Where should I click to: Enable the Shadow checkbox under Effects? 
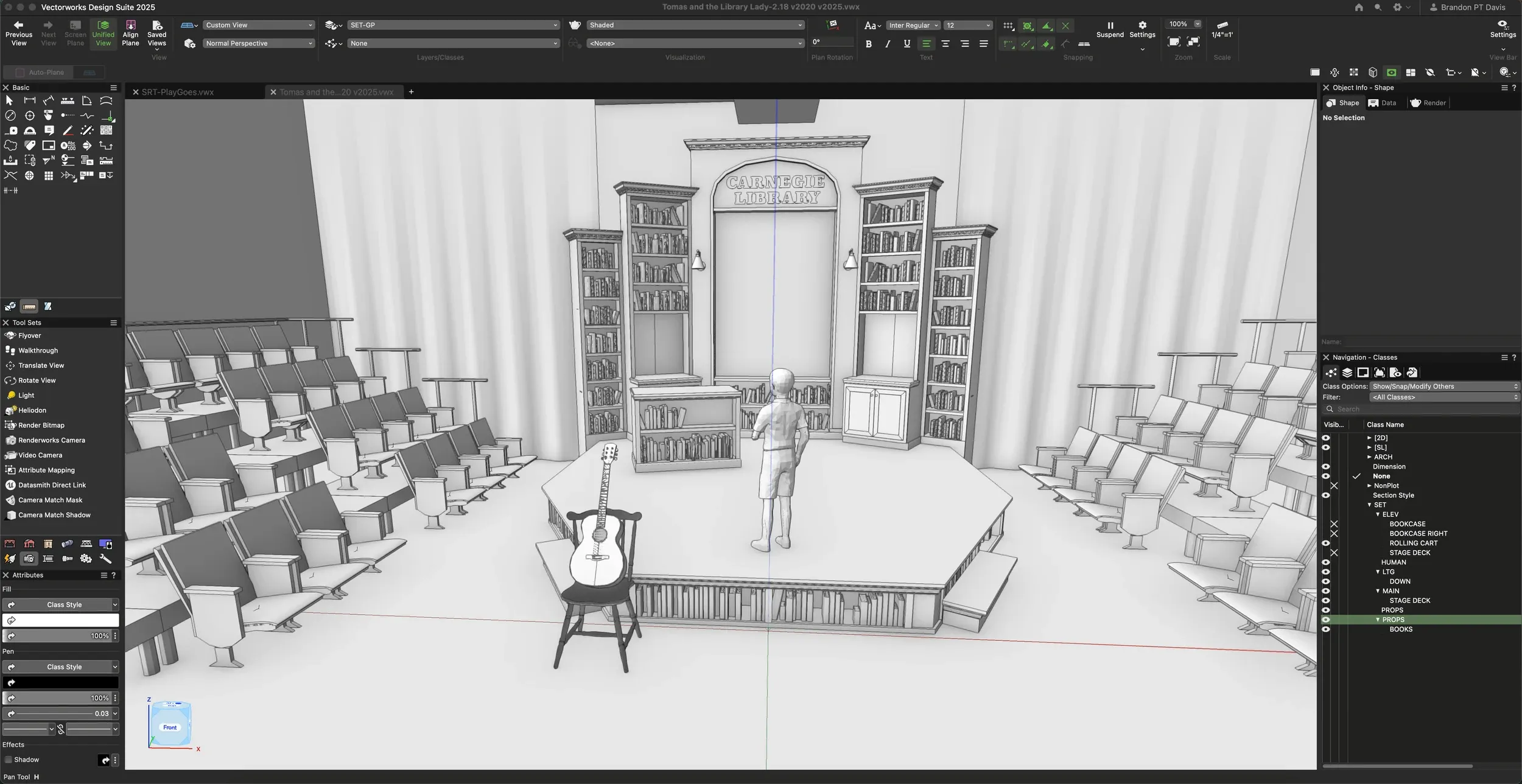pos(10,759)
